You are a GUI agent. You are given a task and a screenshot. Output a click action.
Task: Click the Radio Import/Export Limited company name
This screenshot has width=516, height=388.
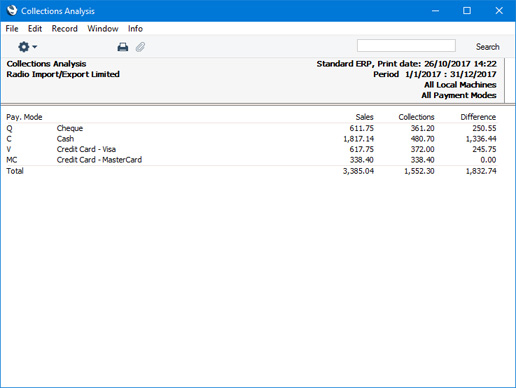pyautogui.click(x=63, y=74)
